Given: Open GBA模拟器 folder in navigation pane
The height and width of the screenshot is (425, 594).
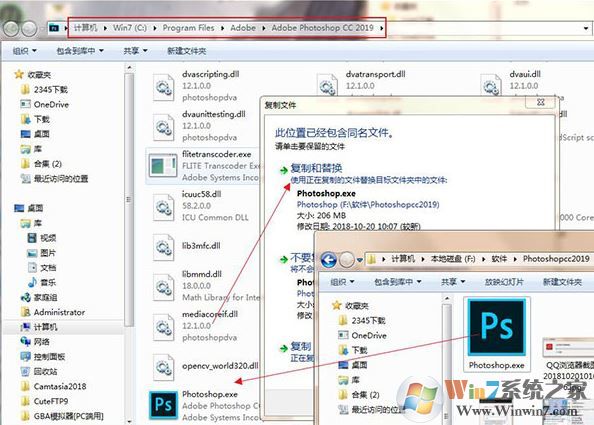Looking at the screenshot, I should pos(62,416).
